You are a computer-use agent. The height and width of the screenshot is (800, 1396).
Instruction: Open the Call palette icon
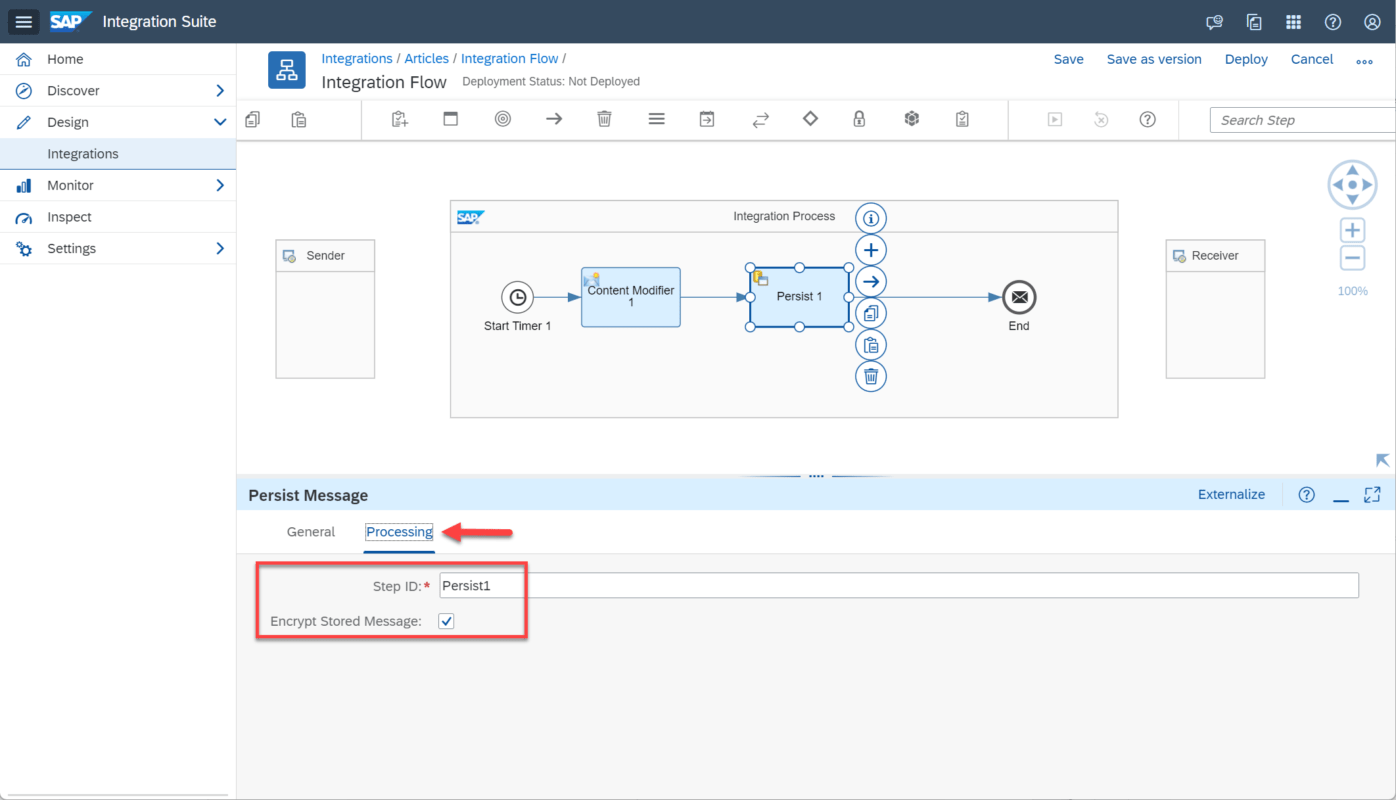707,119
